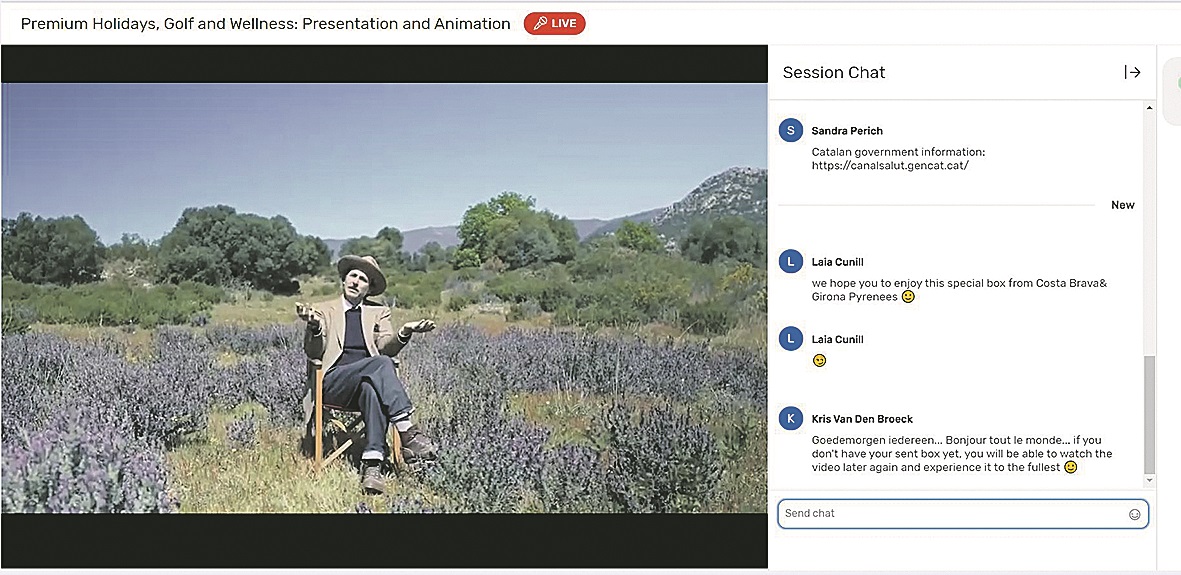This screenshot has height=575, width=1181.
Task: Click the 'New' messages divider label
Action: [x=1122, y=205]
